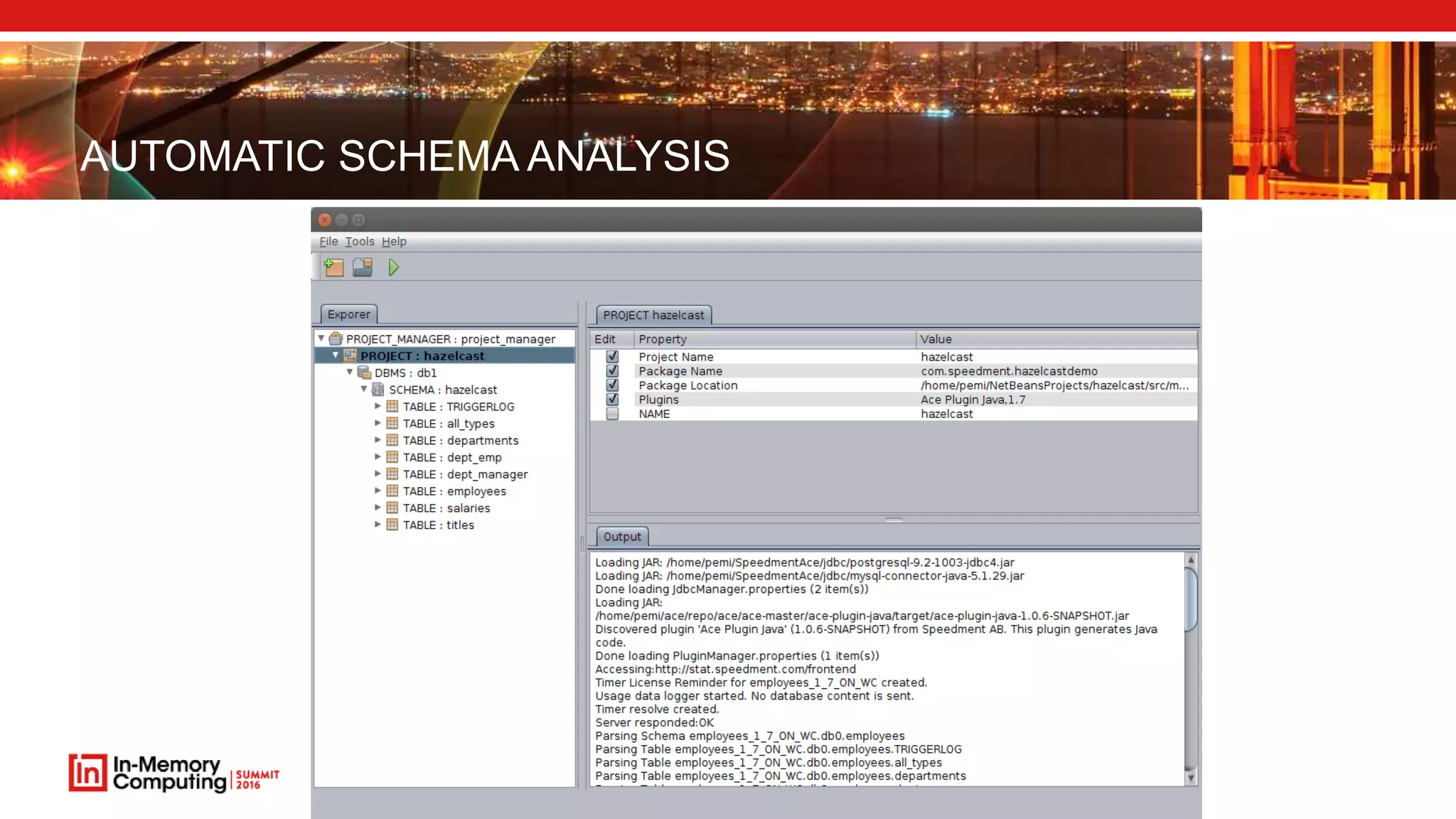Viewport: 1456px width, 819px height.
Task: Click the 'com.speedment.hazelcastdemo' value cell
Action: coord(1056,371)
